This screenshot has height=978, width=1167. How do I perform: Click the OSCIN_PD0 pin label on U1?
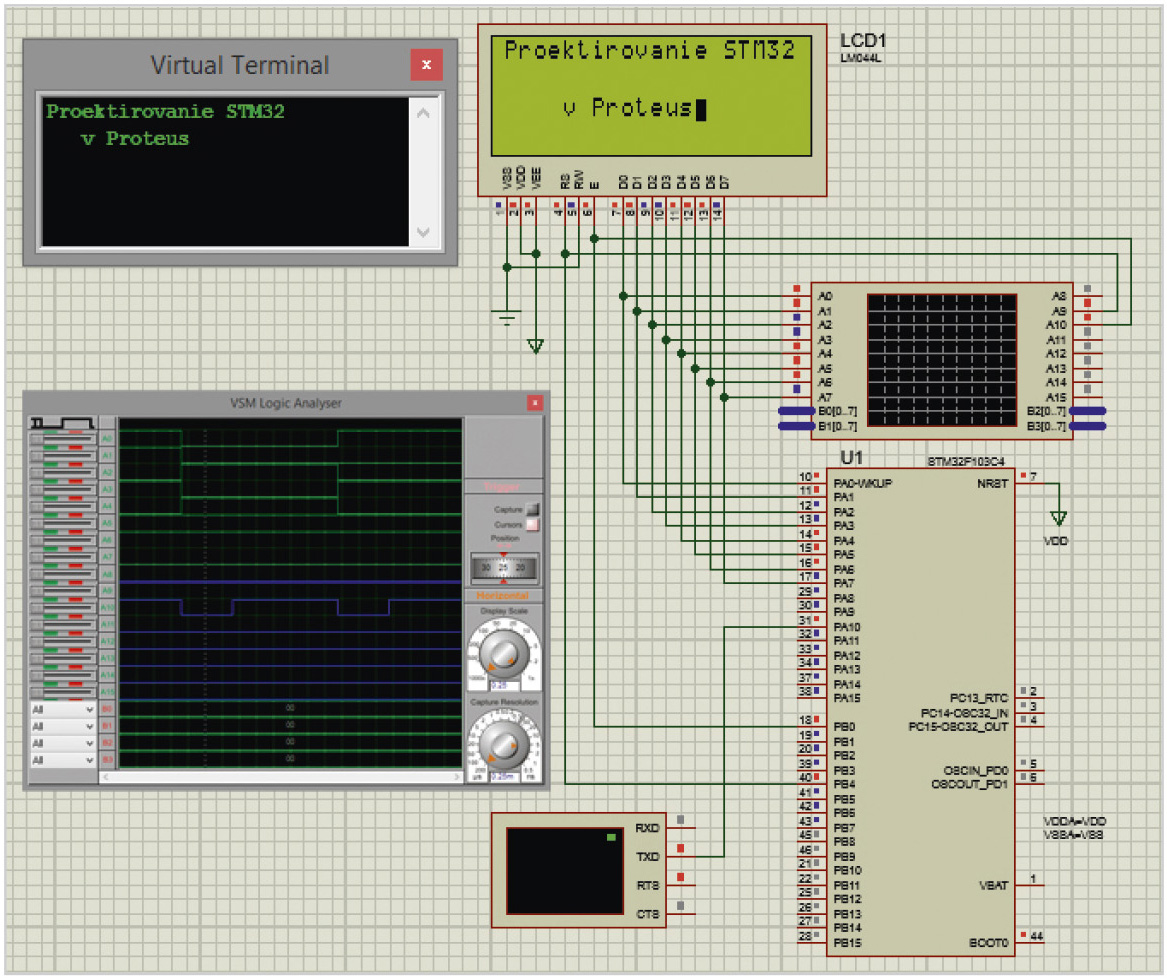click(976, 770)
